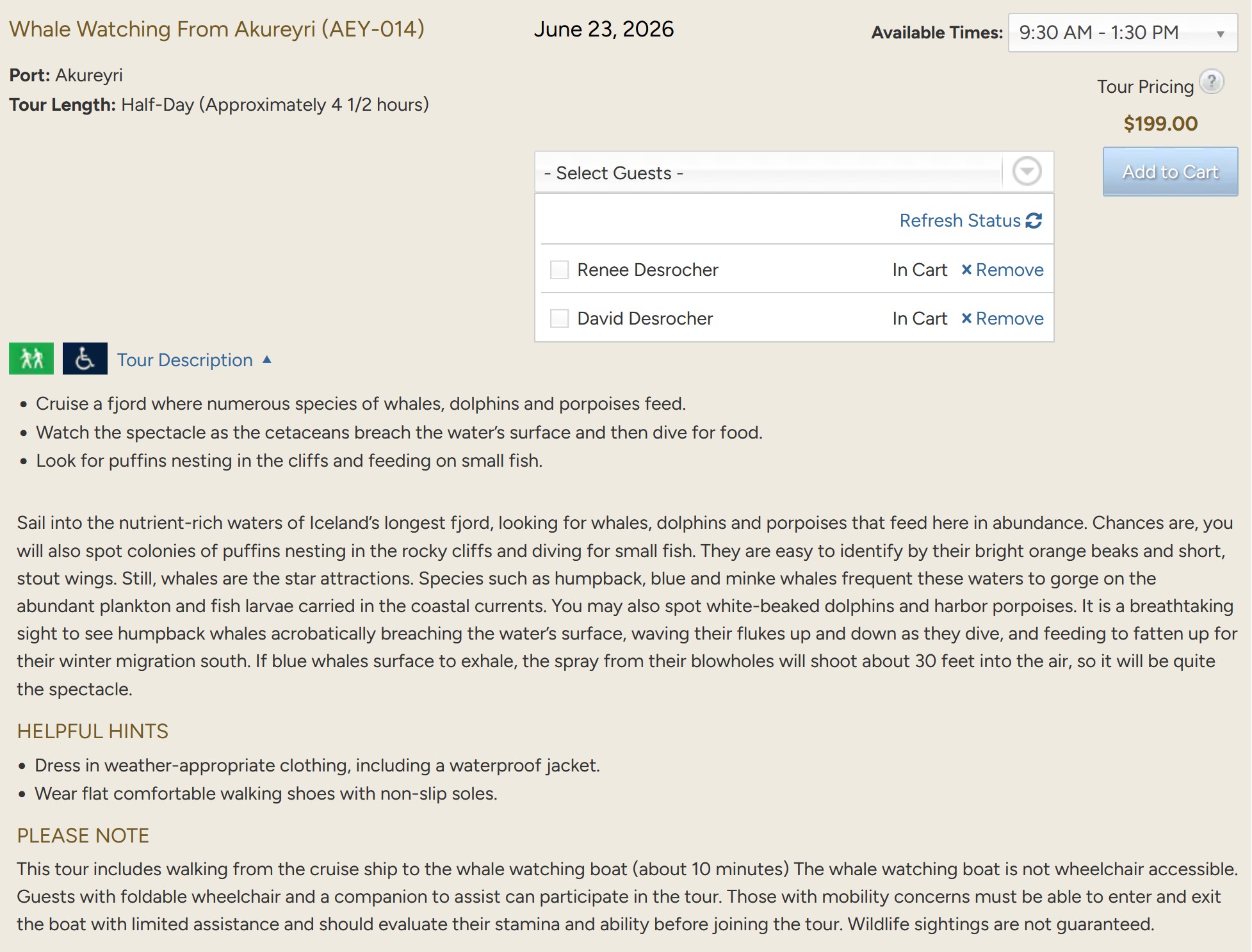Open the Available Times dropdown
The height and width of the screenshot is (952, 1252).
pos(1122,33)
